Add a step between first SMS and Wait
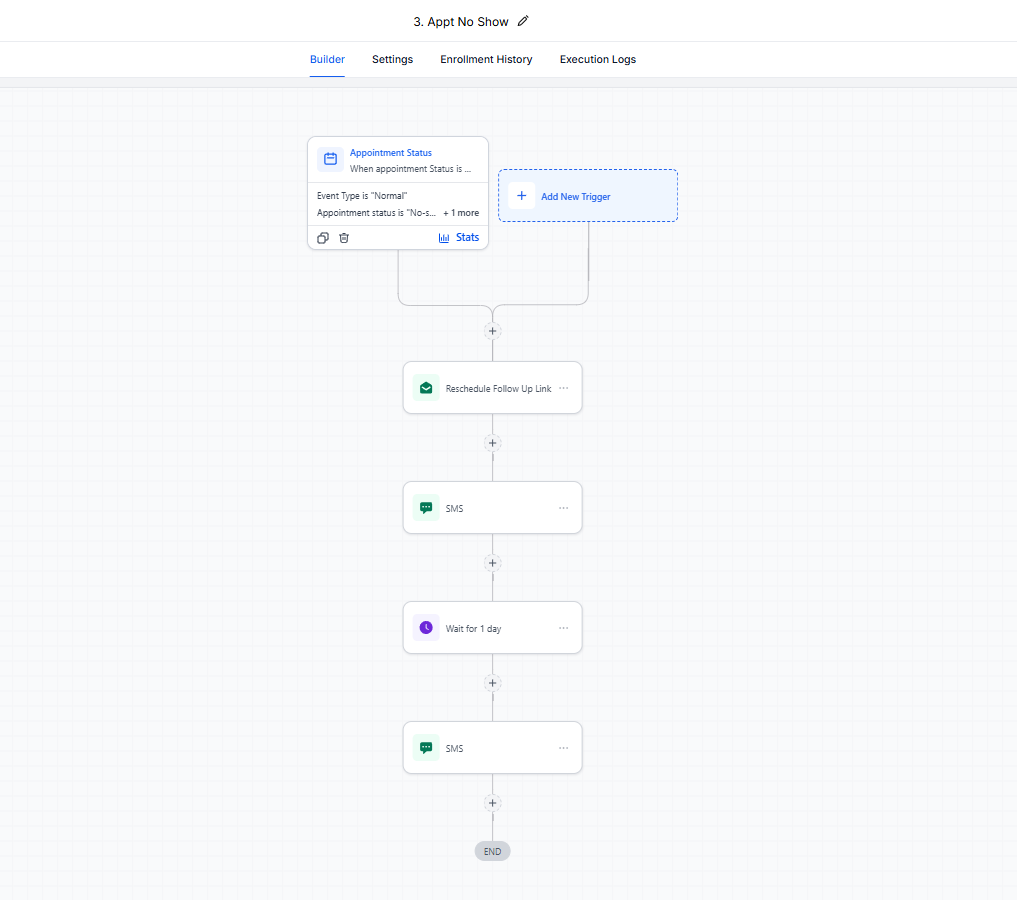 pos(492,563)
